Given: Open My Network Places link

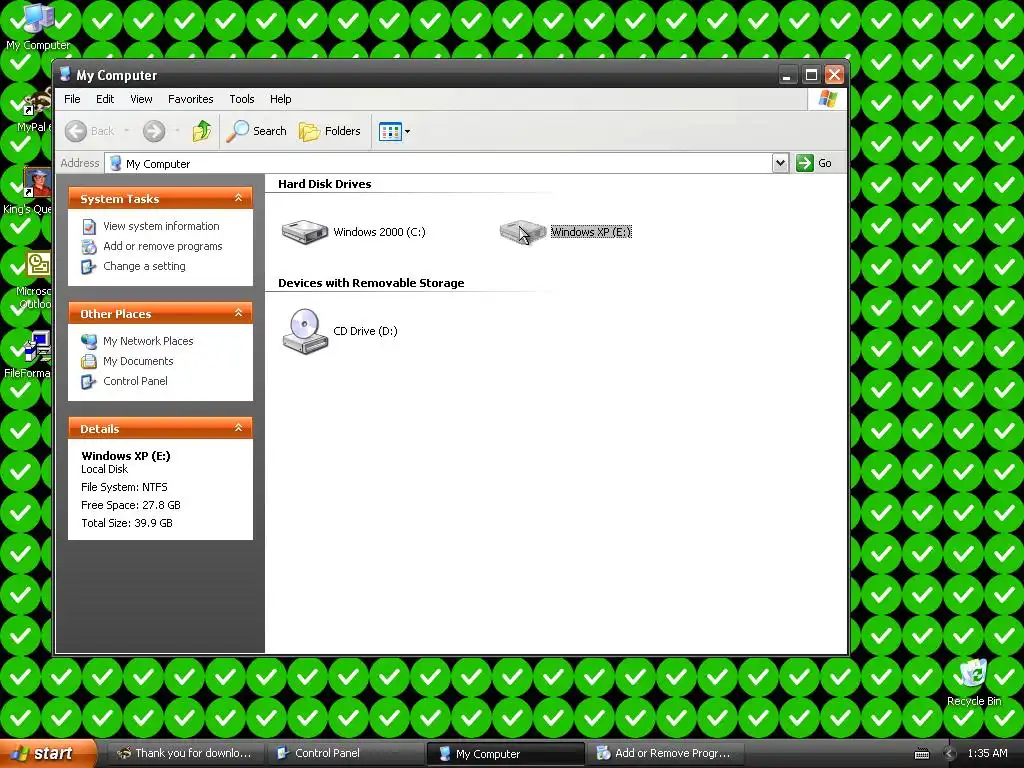Looking at the screenshot, I should point(148,341).
